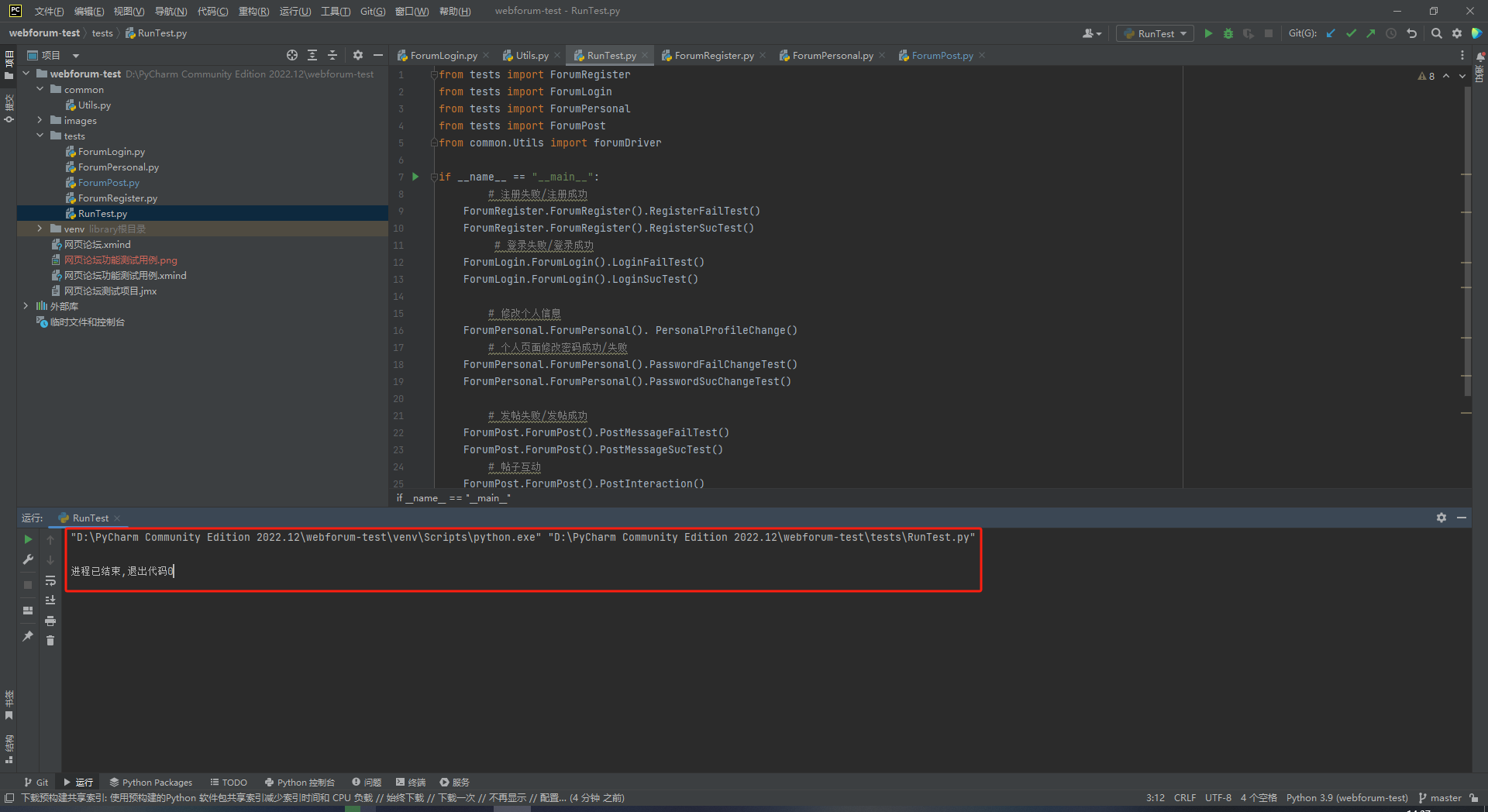
Task: Open RunTest run configuration dropdown
Action: coord(1155,33)
